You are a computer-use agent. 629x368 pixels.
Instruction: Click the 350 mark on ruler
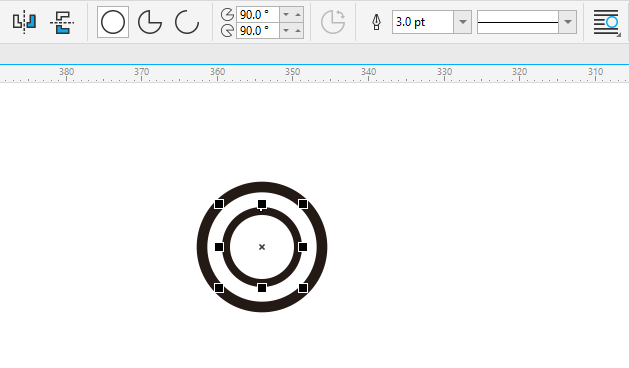tap(292, 72)
